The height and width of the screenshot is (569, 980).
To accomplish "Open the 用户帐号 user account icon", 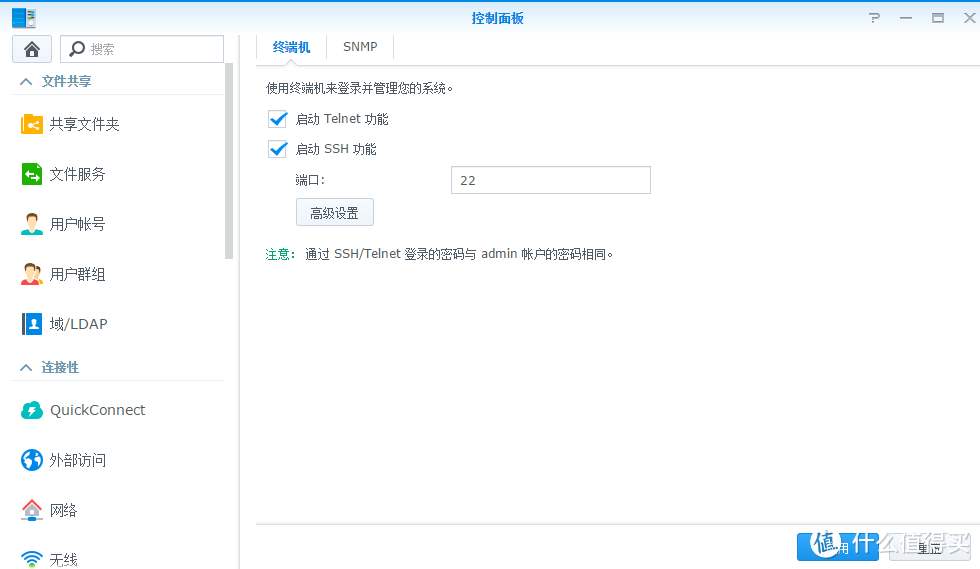I will (x=32, y=224).
